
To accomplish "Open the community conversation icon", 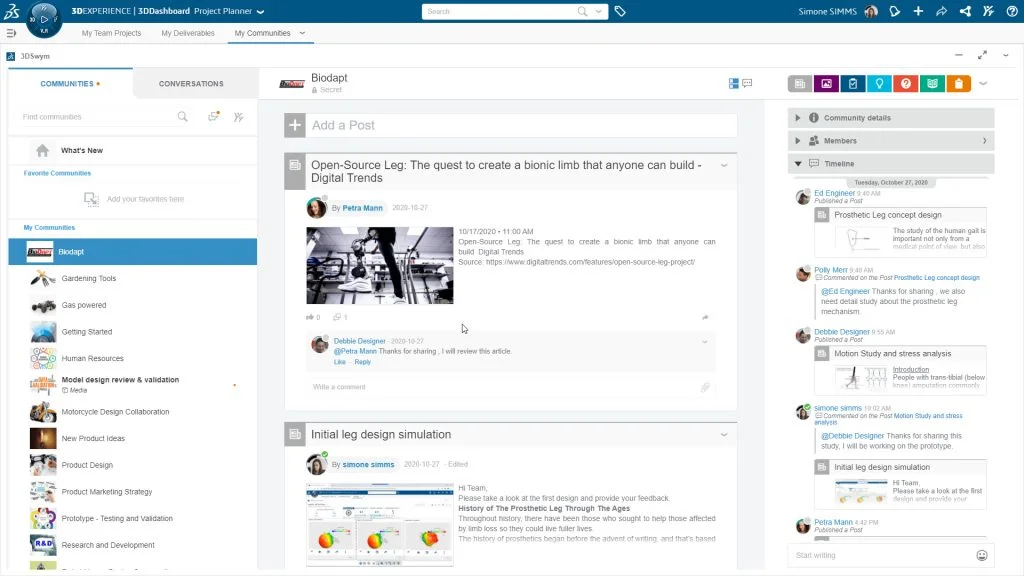I will [x=747, y=83].
